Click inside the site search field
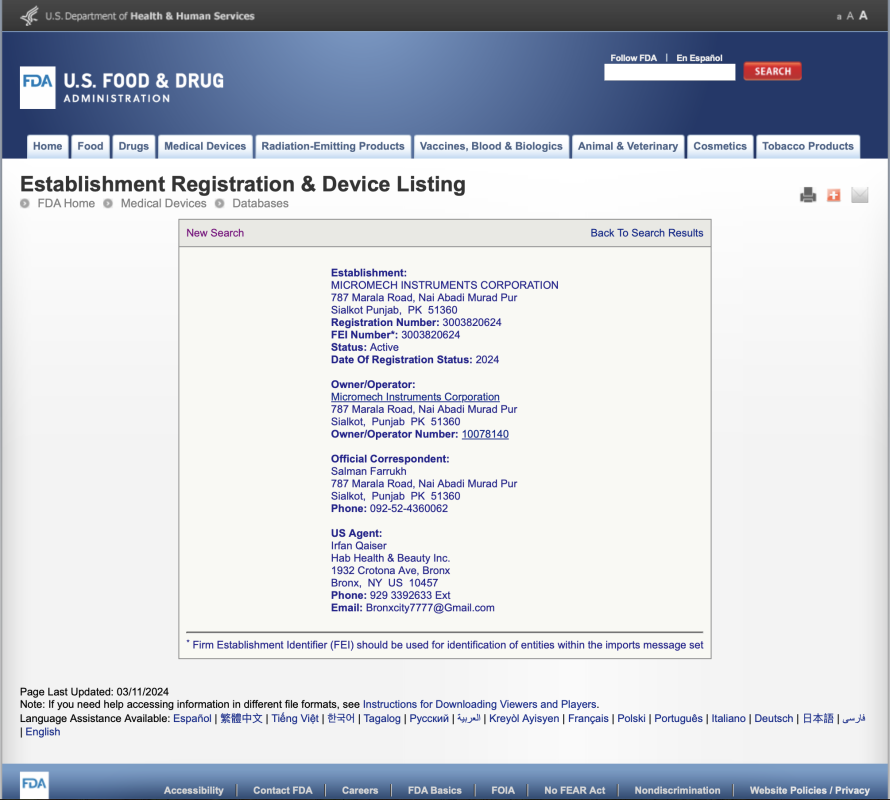890x800 pixels. [669, 72]
